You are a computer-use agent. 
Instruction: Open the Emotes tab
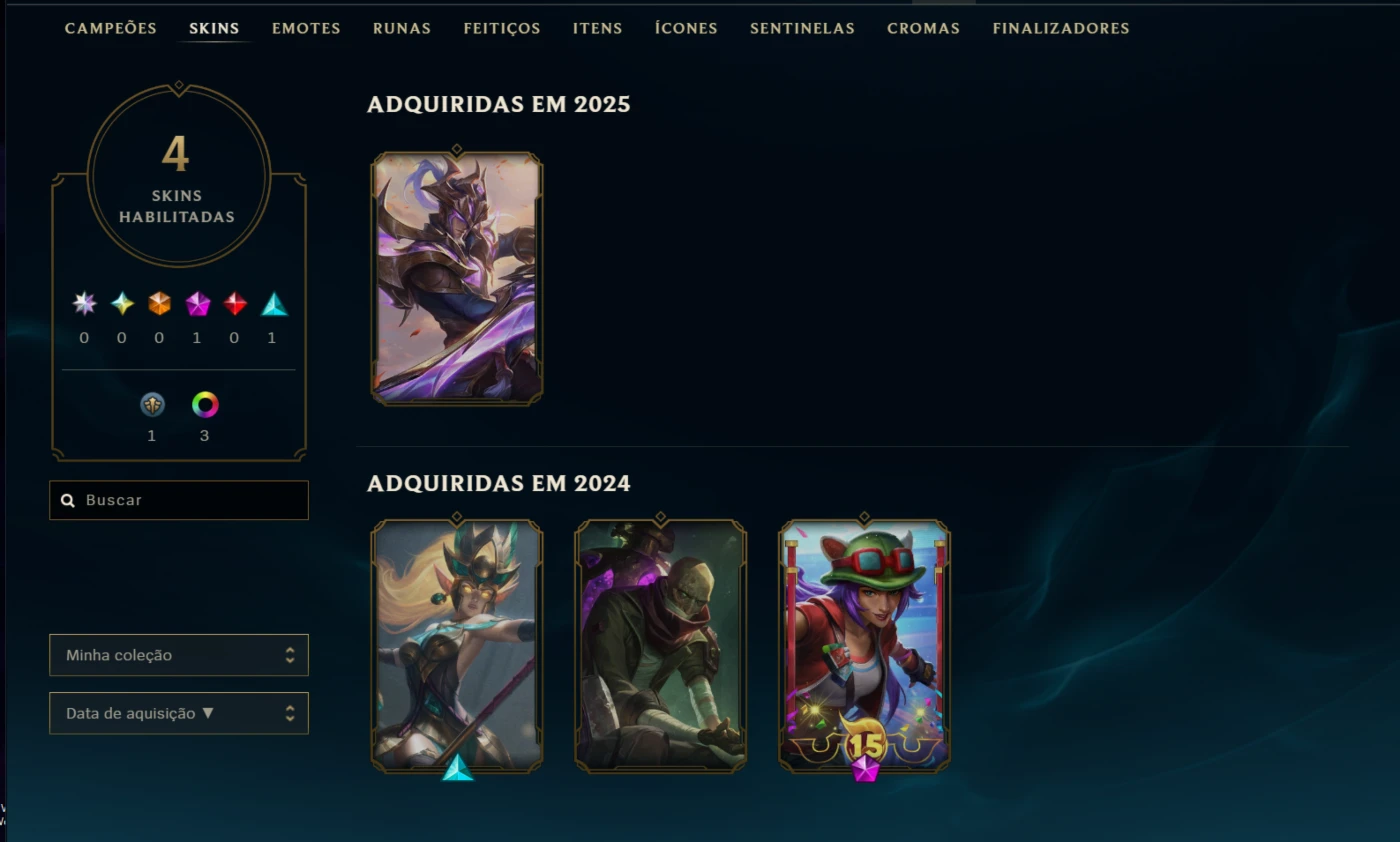pyautogui.click(x=306, y=28)
